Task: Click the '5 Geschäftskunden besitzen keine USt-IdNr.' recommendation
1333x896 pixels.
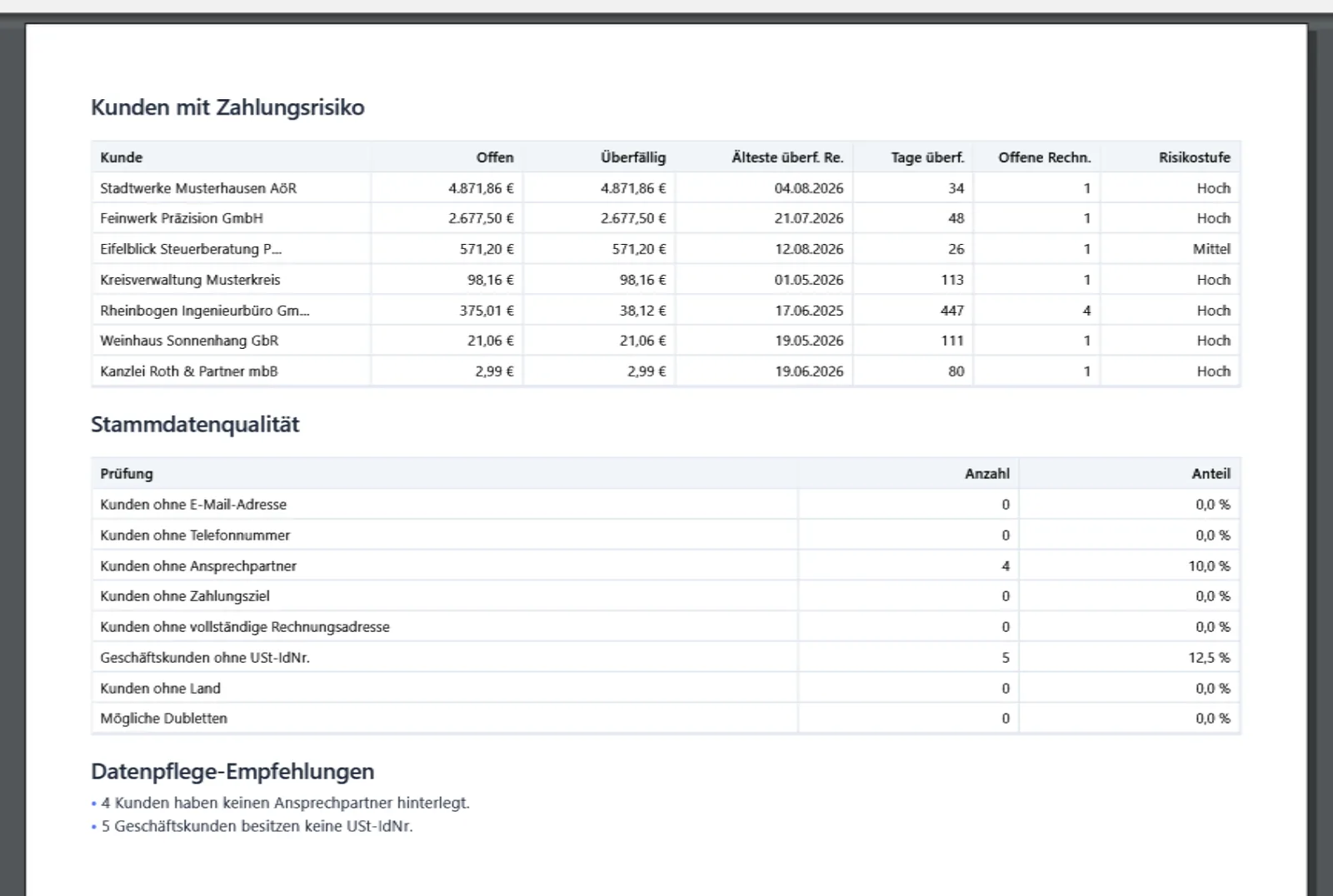Action: pyautogui.click(x=257, y=827)
